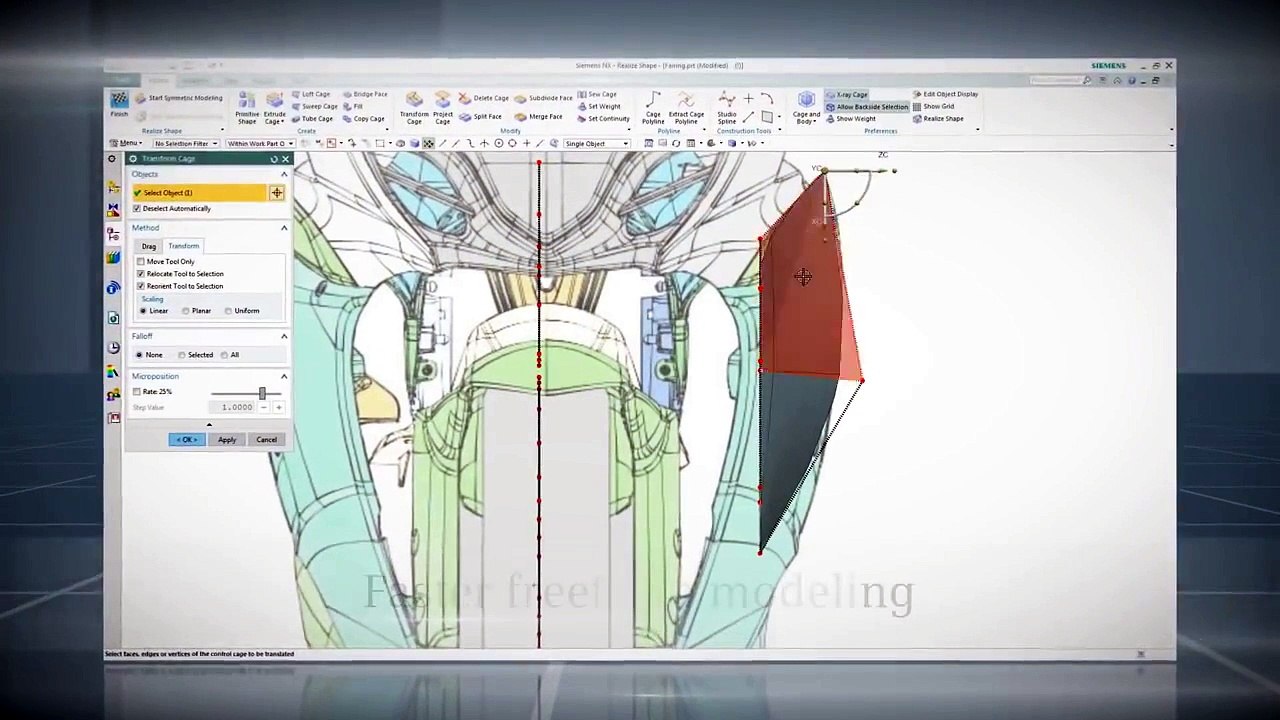Uncheck Reorient Tool to Selection
Viewport: 1280px width, 720px height.
tap(141, 286)
